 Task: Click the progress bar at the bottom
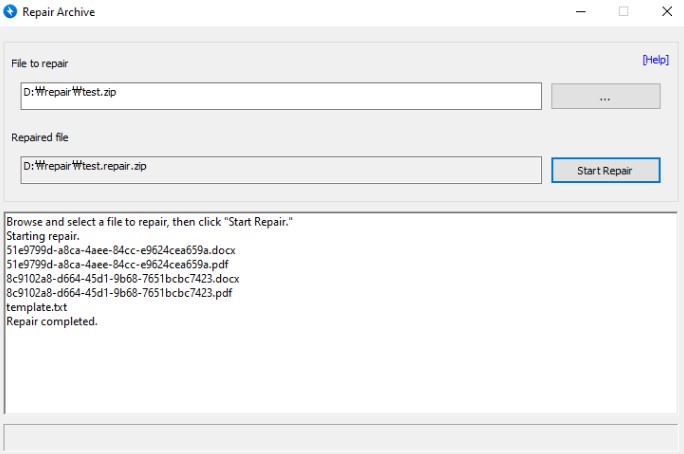coord(341,437)
